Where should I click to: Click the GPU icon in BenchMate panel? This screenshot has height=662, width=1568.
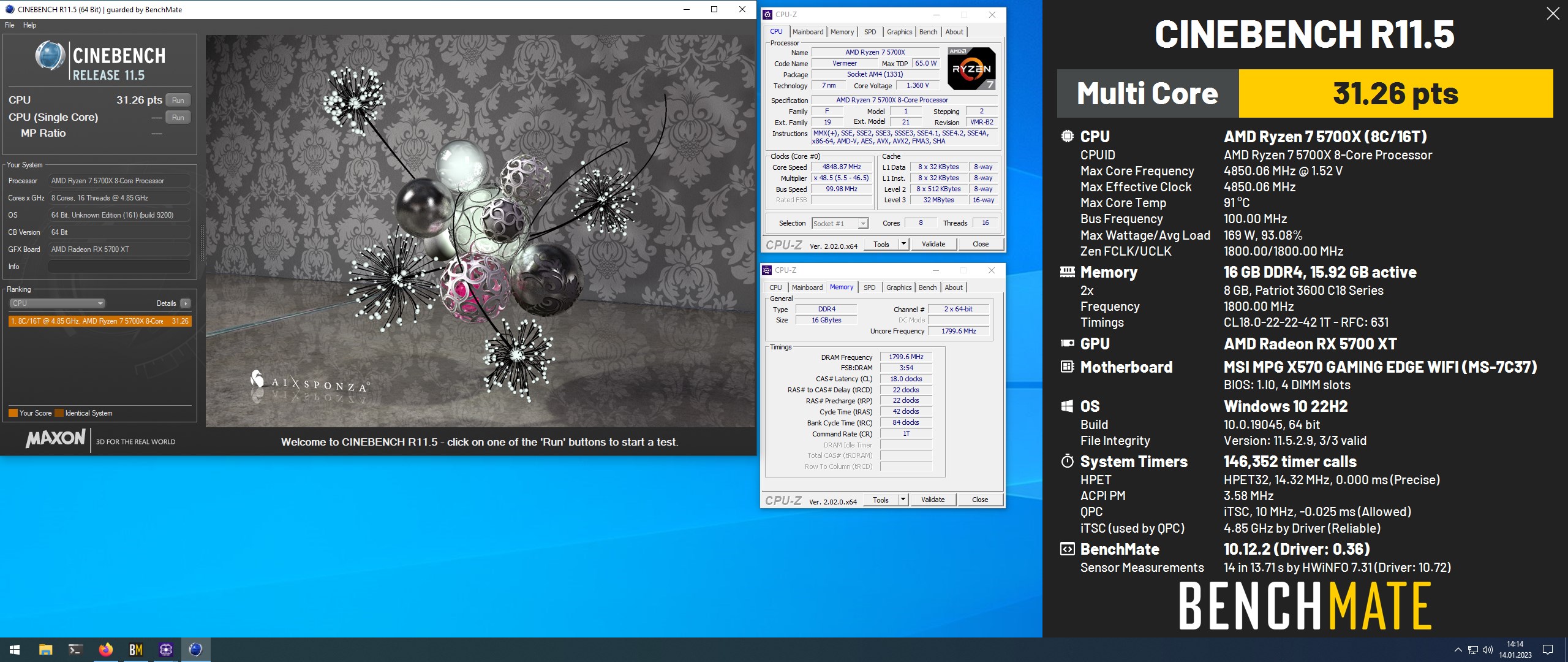click(x=1067, y=343)
